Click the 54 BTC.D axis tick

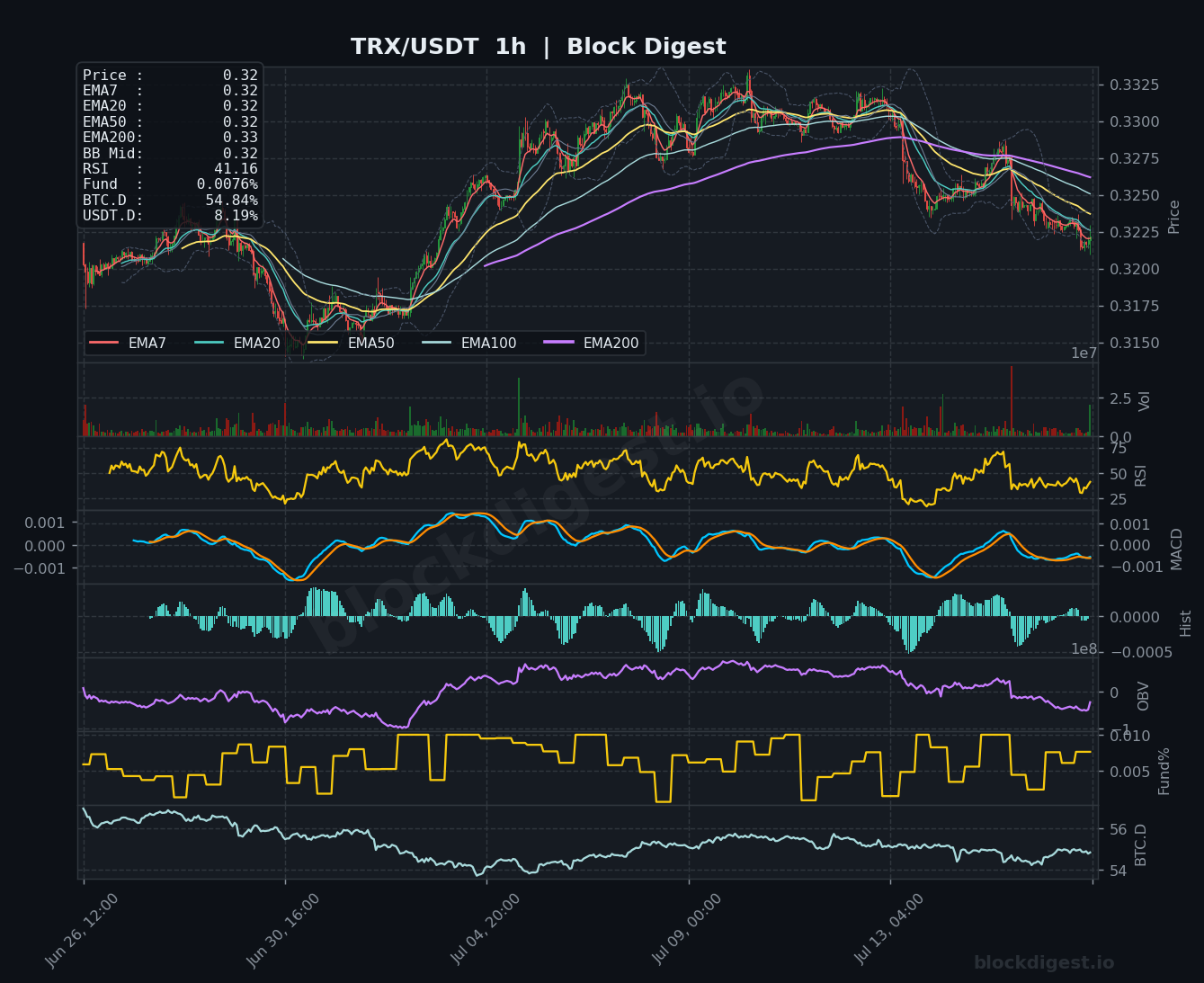(1118, 871)
